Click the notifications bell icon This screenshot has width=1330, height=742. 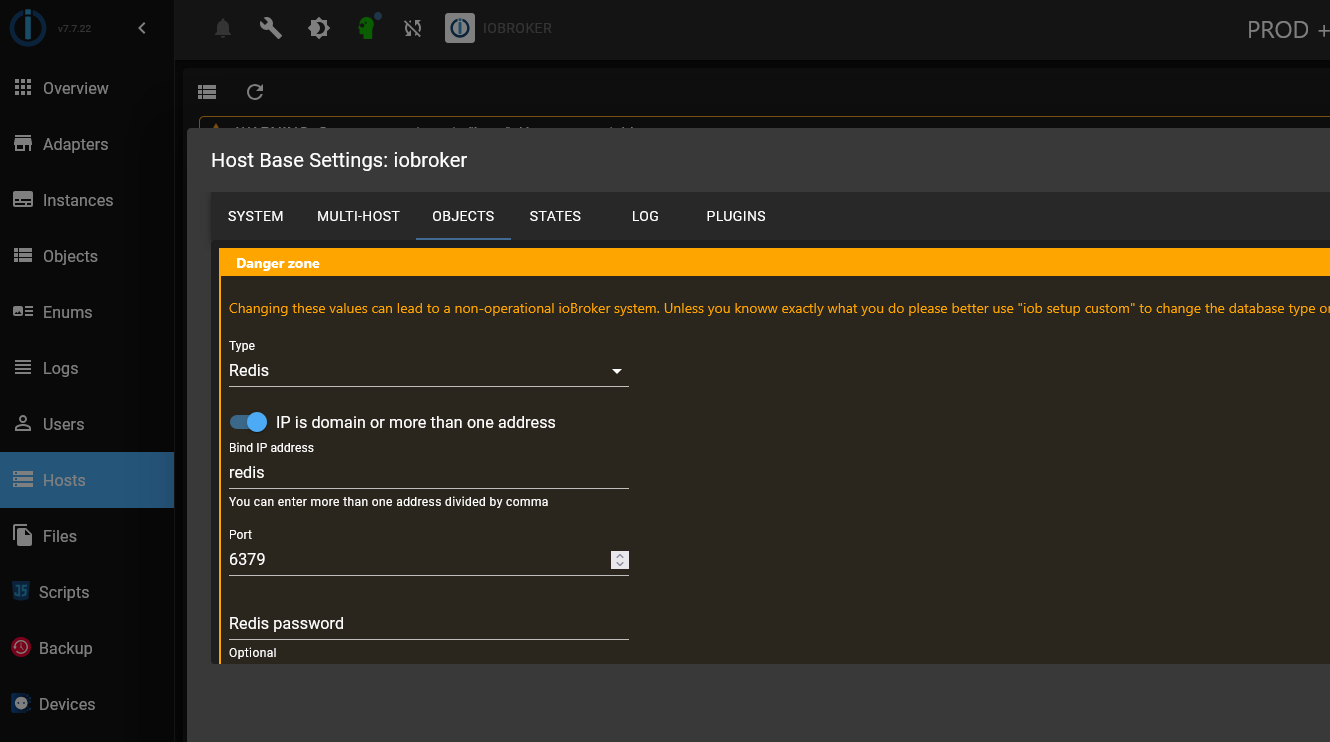pyautogui.click(x=223, y=29)
